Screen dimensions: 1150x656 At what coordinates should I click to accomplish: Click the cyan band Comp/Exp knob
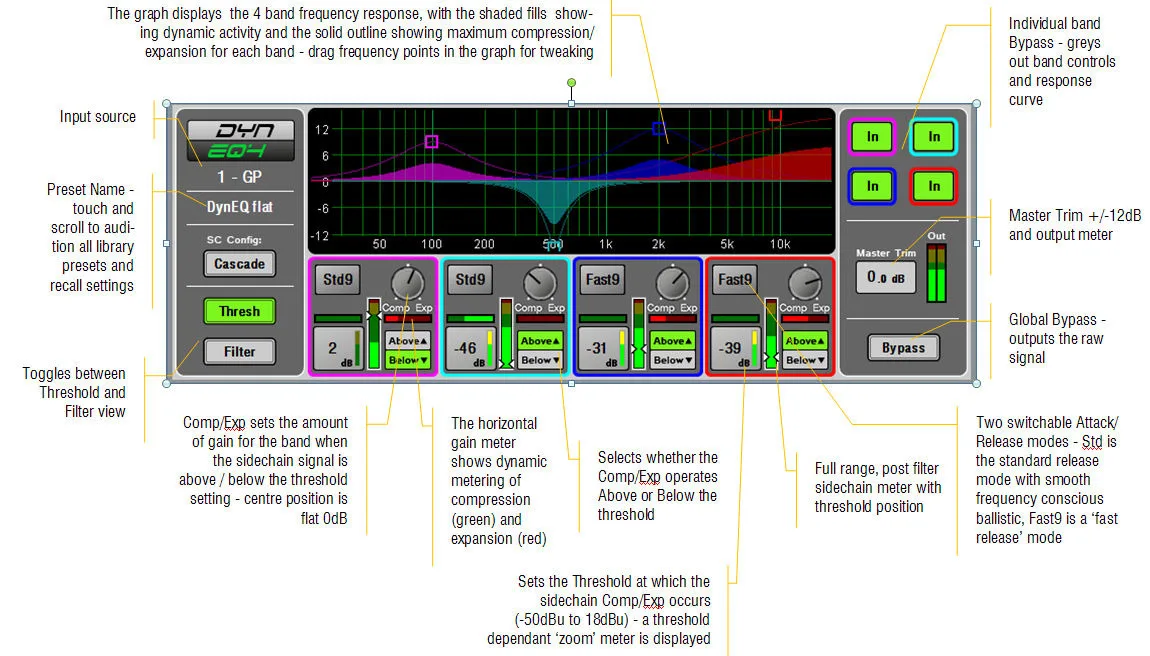541,283
